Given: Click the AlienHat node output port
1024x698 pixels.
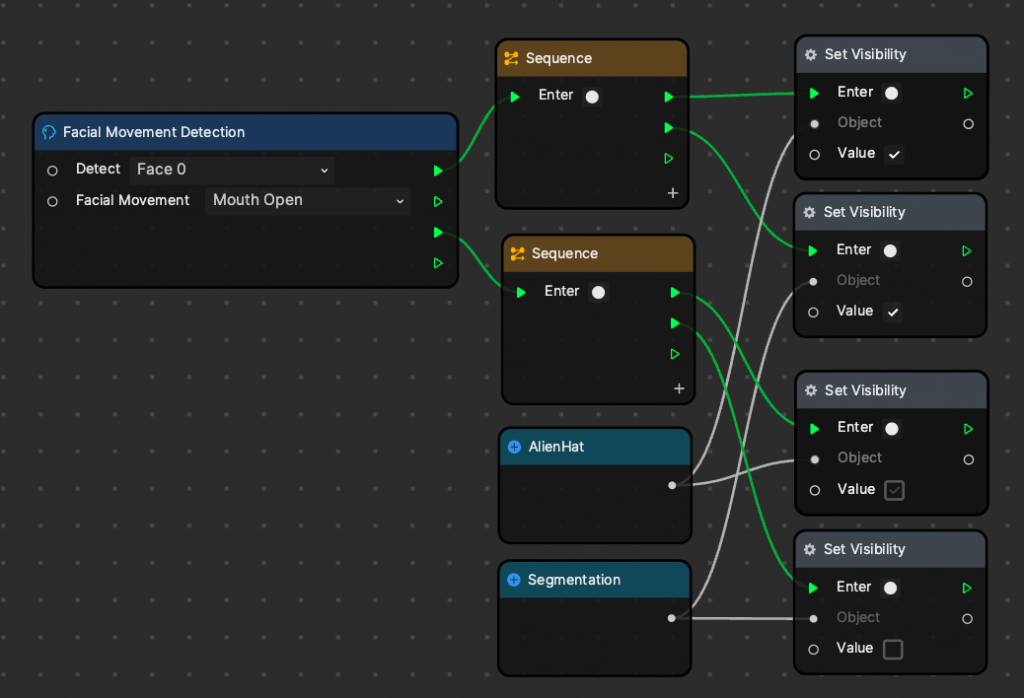Looking at the screenshot, I should (672, 485).
